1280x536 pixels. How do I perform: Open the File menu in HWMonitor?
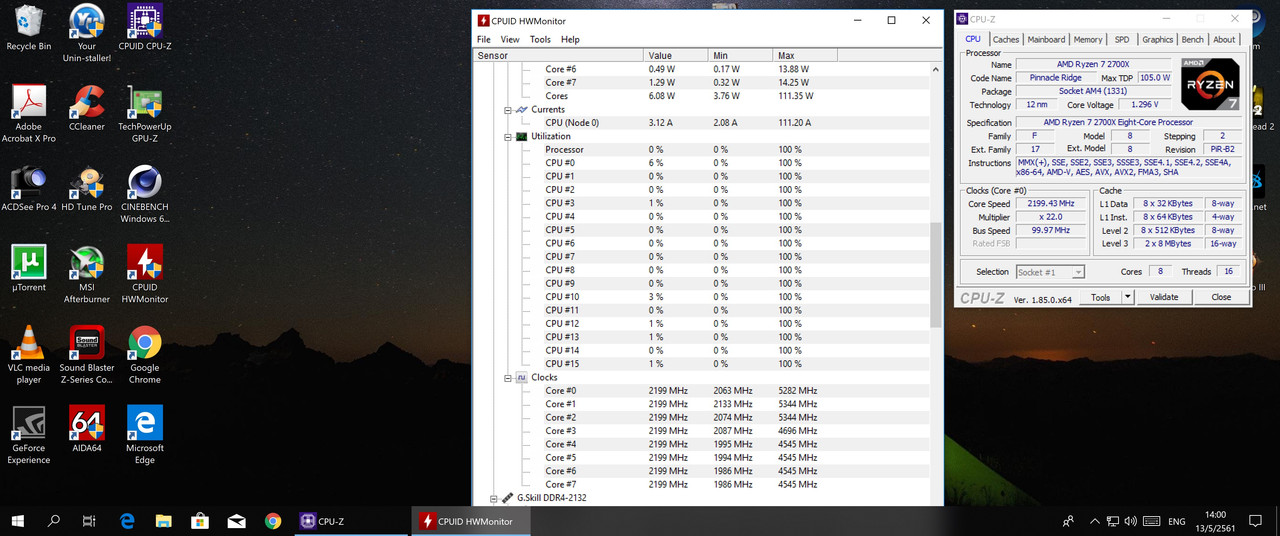[x=484, y=40]
